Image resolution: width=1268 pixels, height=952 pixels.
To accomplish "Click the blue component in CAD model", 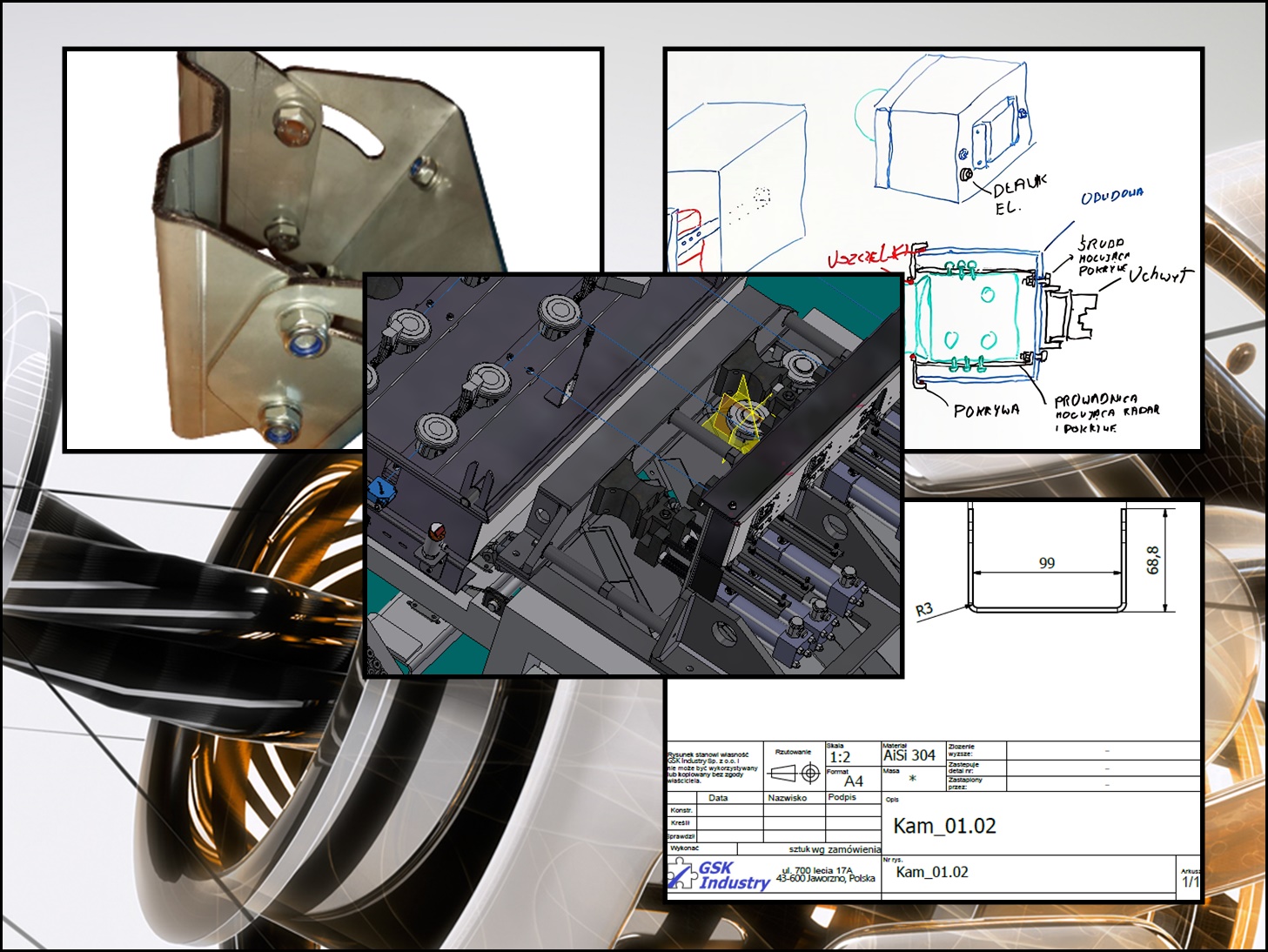I will [x=381, y=492].
